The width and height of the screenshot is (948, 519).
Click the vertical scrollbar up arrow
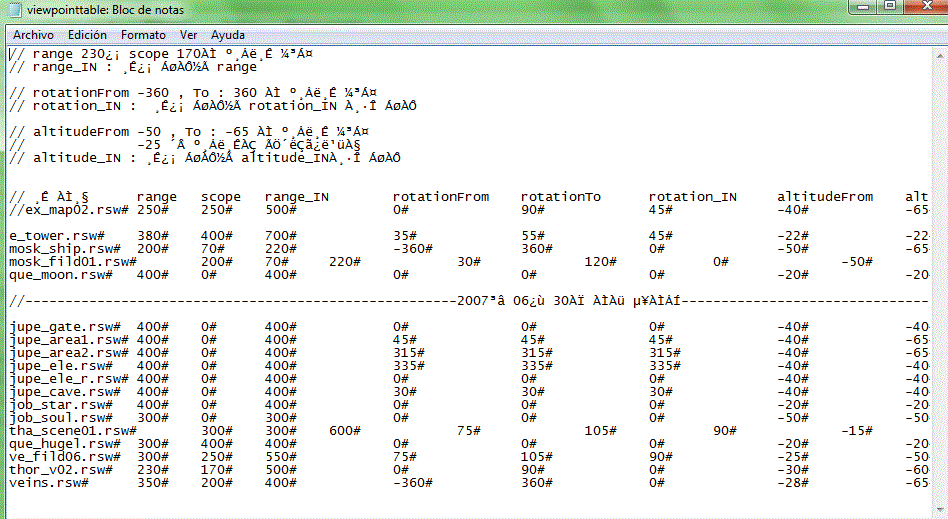click(x=939, y=54)
